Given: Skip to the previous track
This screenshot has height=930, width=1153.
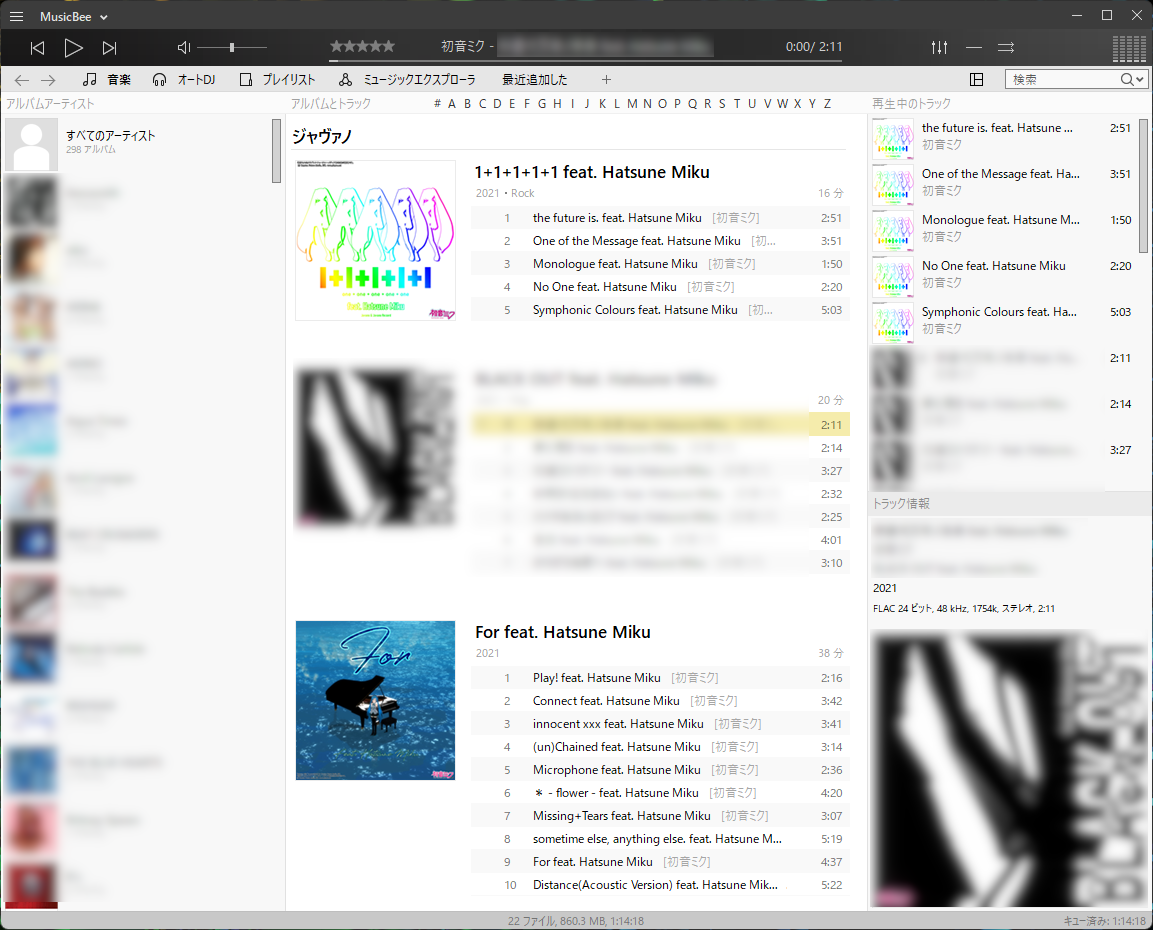Looking at the screenshot, I should point(37,48).
